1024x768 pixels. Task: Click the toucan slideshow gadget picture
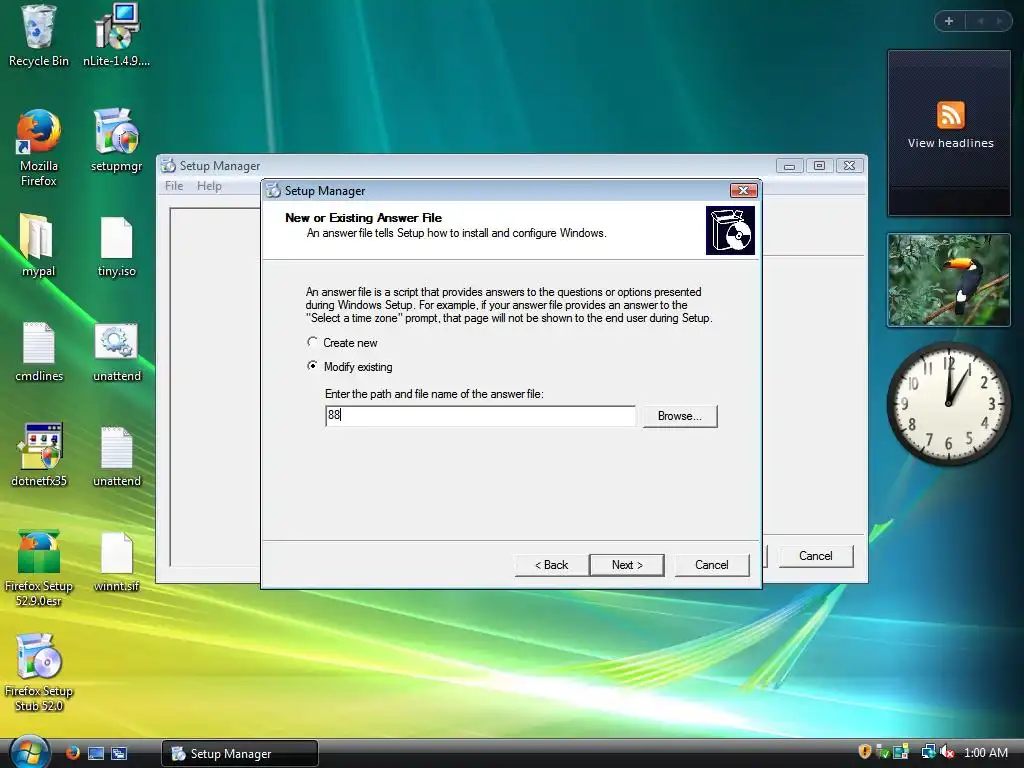(949, 280)
